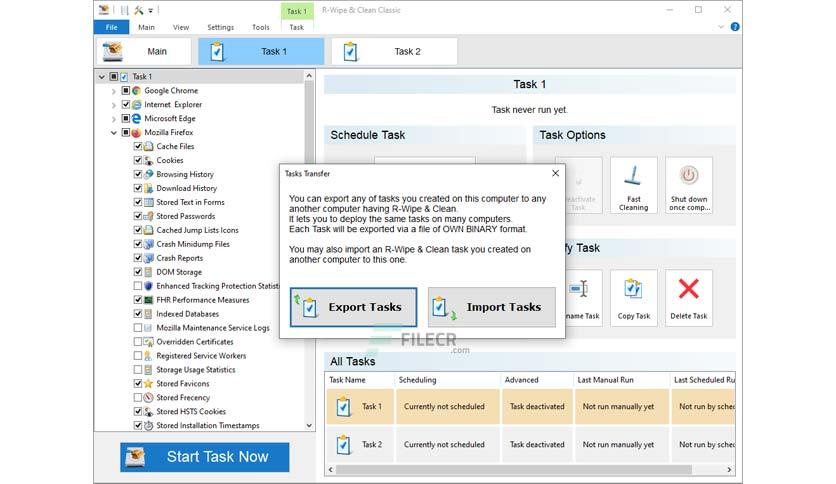This screenshot has width=836, height=484.
Task: Click the Stored Passwords key icon
Action: point(149,216)
